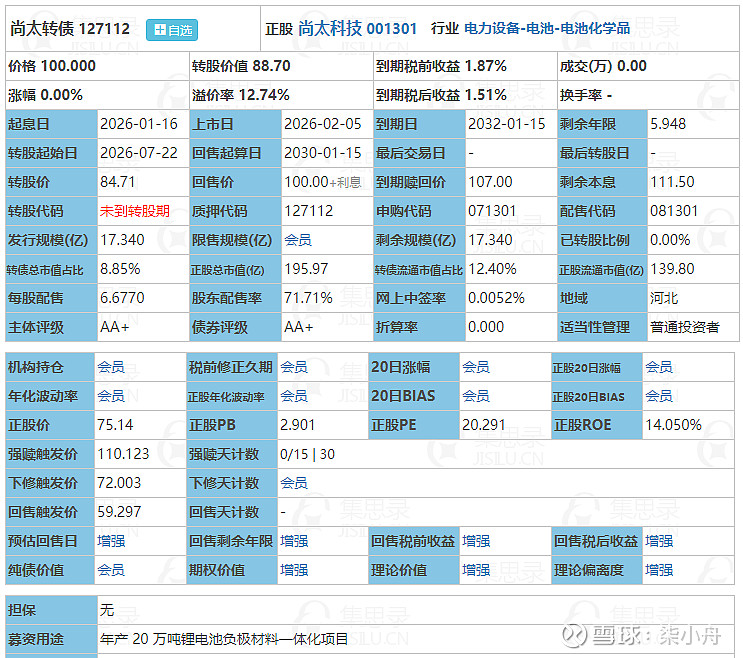Viewport: 743px width, 658px height.
Task: Click the 起息日 date 2026-01-16
Action: pyautogui.click(x=139, y=124)
